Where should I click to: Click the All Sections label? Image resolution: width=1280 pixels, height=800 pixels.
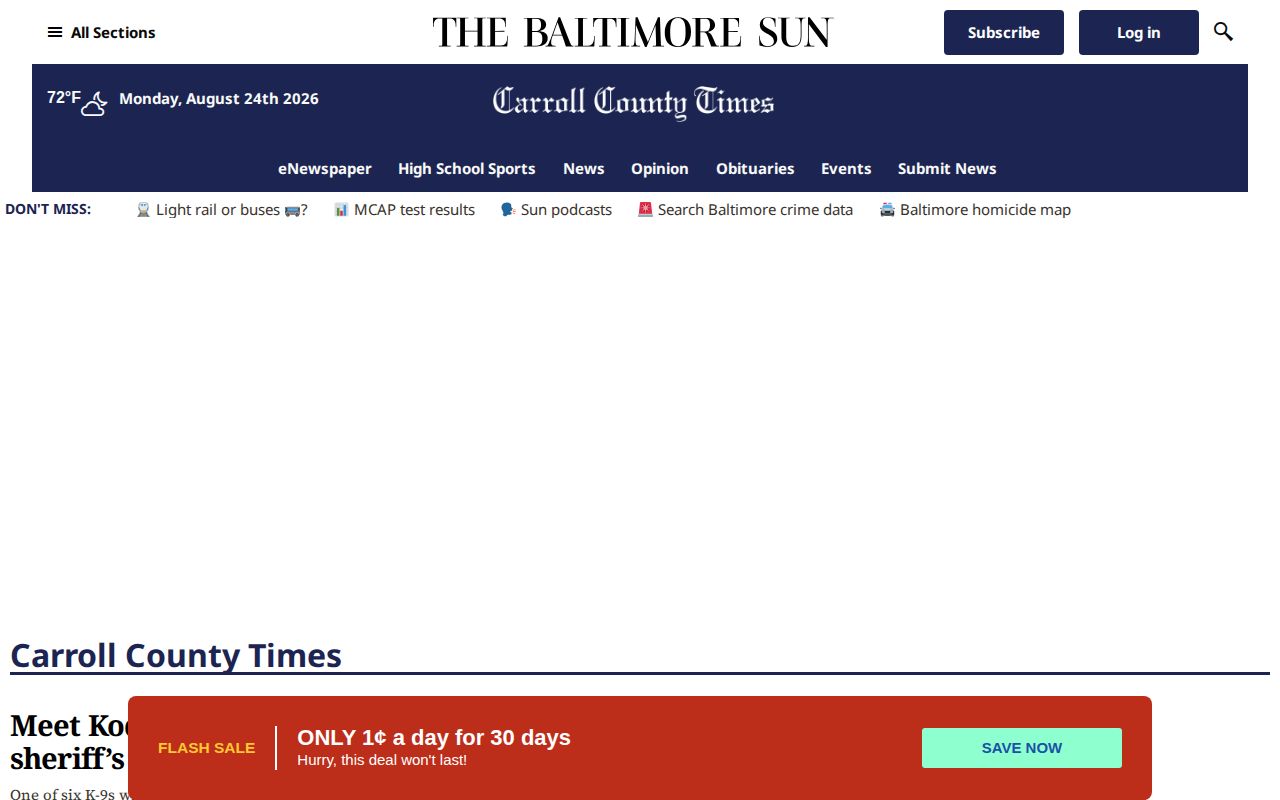(x=113, y=32)
